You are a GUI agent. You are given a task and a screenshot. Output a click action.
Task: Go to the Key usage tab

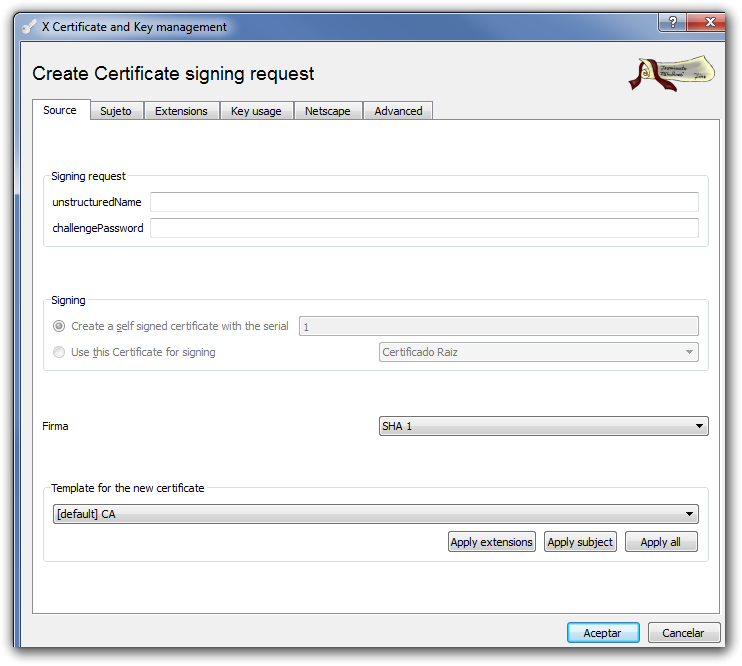pyautogui.click(x=256, y=111)
